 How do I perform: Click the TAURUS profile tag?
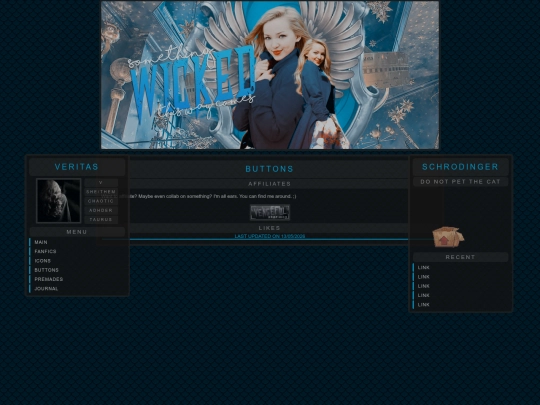[101, 220]
